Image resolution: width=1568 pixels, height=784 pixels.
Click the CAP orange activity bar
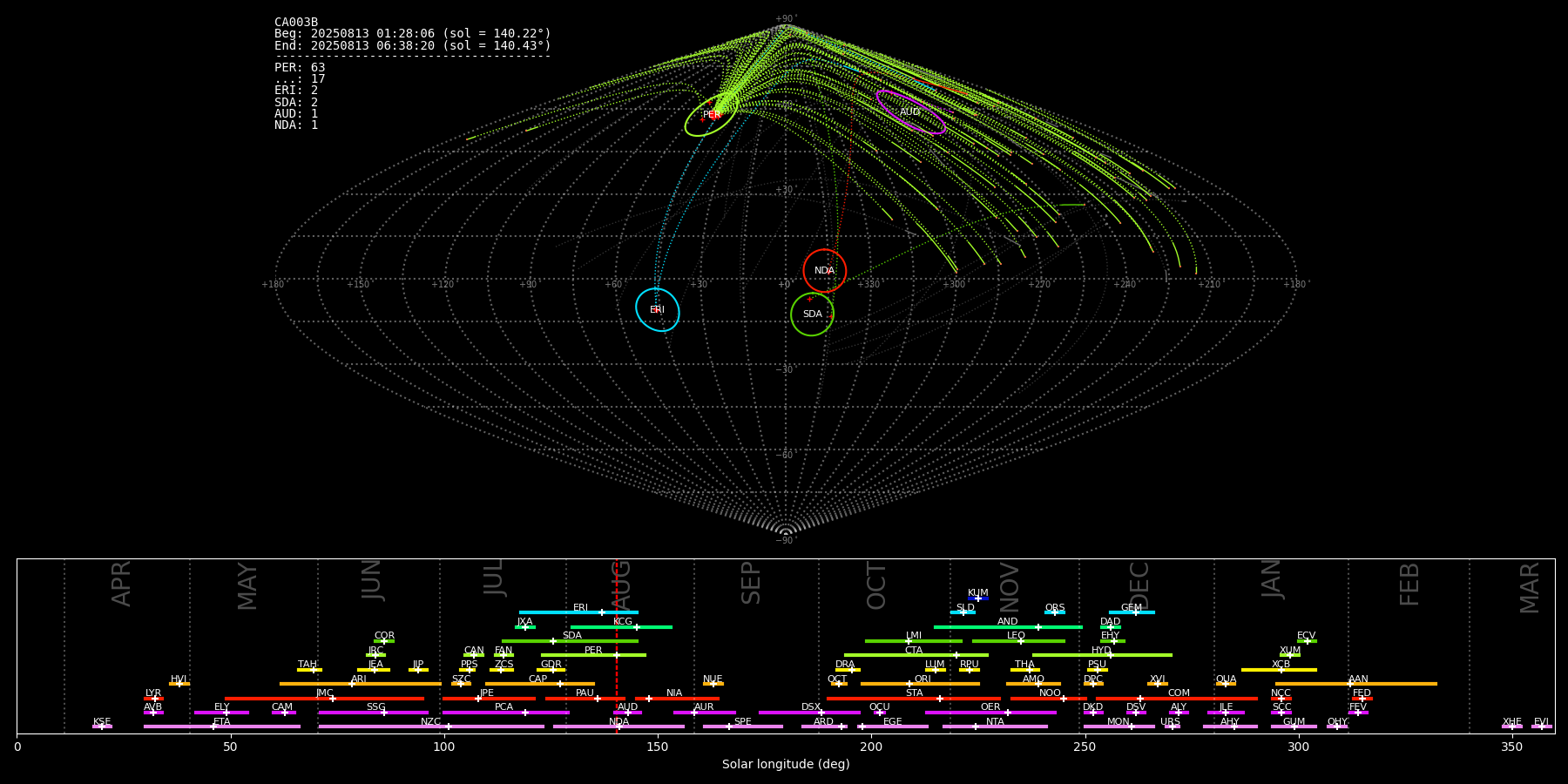(x=540, y=684)
